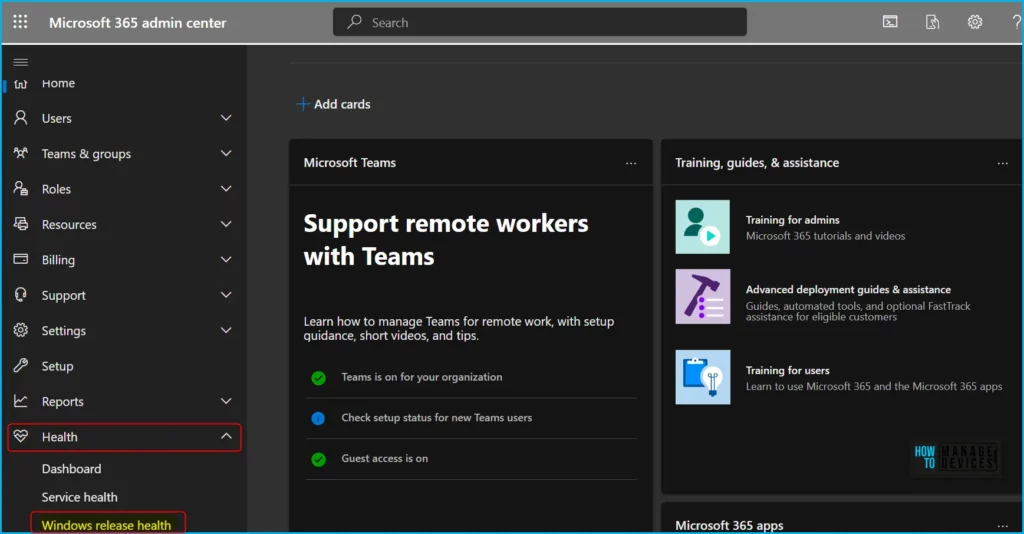
Task: Click the Teams & groups icon
Action: (21, 153)
